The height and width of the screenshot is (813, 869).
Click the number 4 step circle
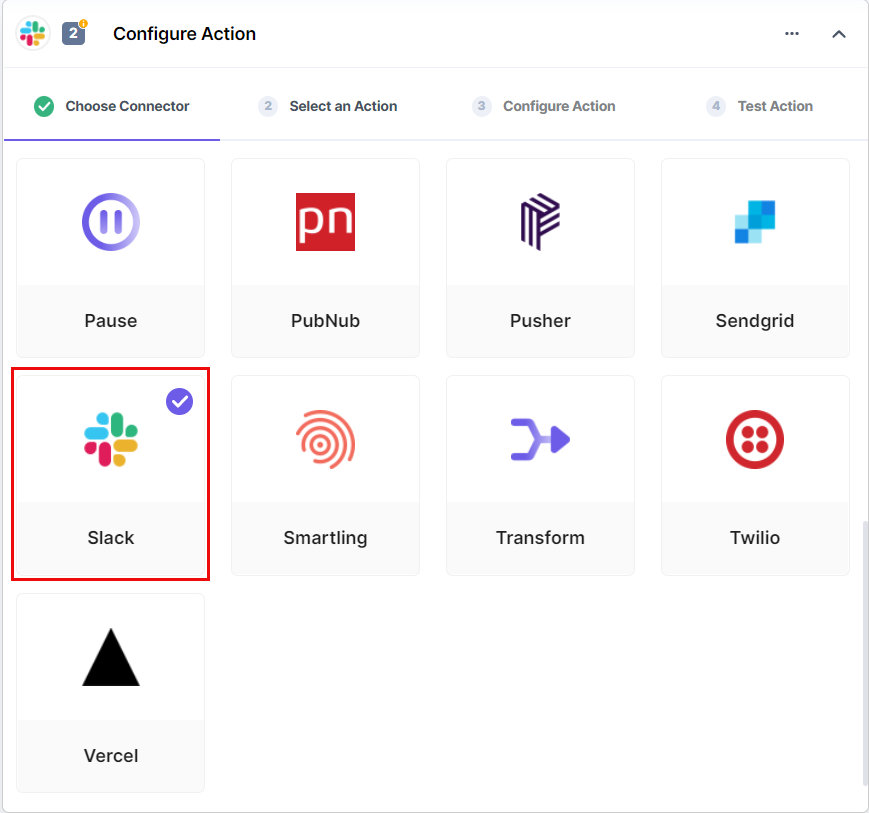(715, 106)
